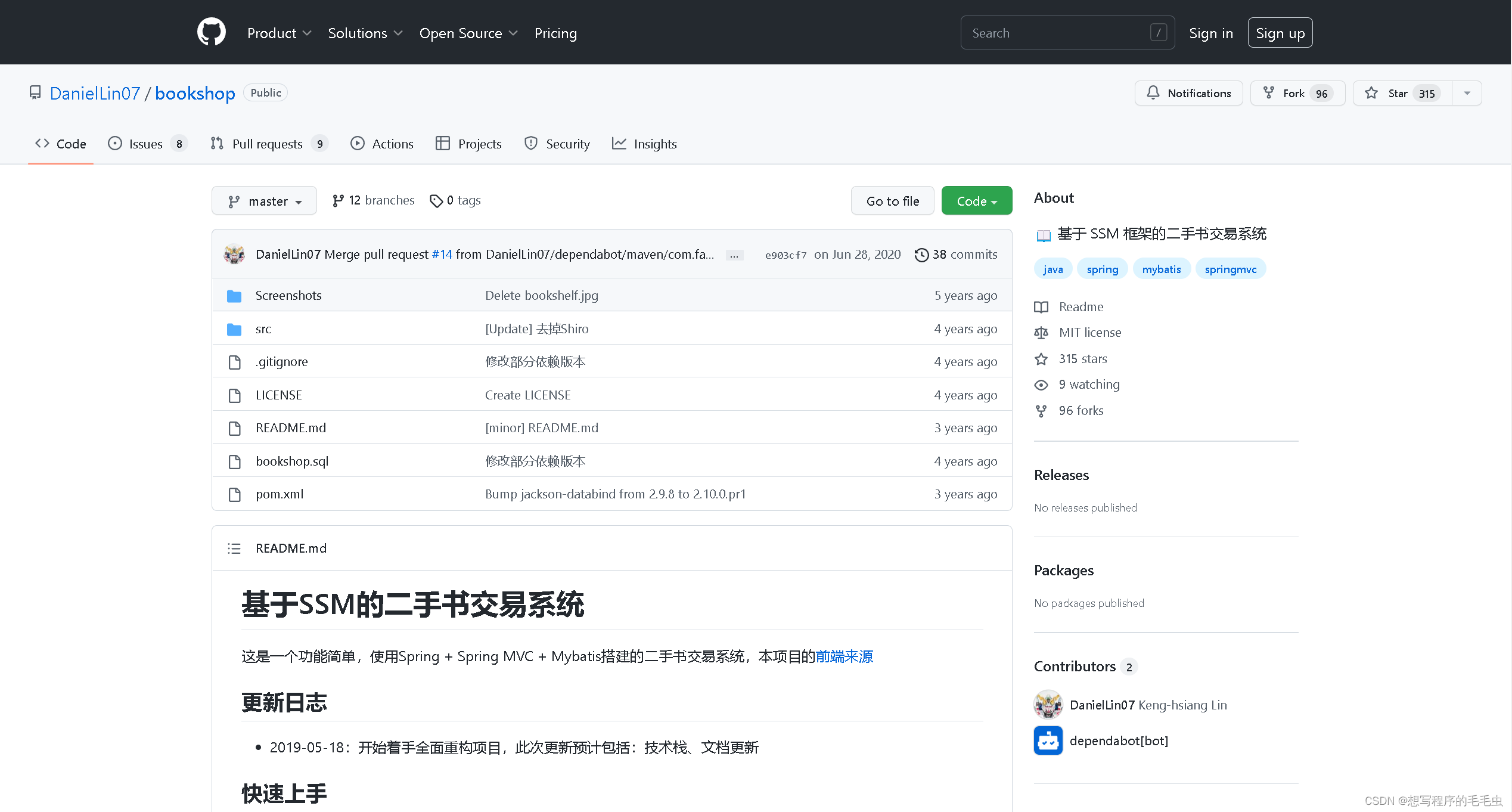The image size is (1512, 812).
Task: Open the DanielLin07 owner profile link
Action: 95,93
